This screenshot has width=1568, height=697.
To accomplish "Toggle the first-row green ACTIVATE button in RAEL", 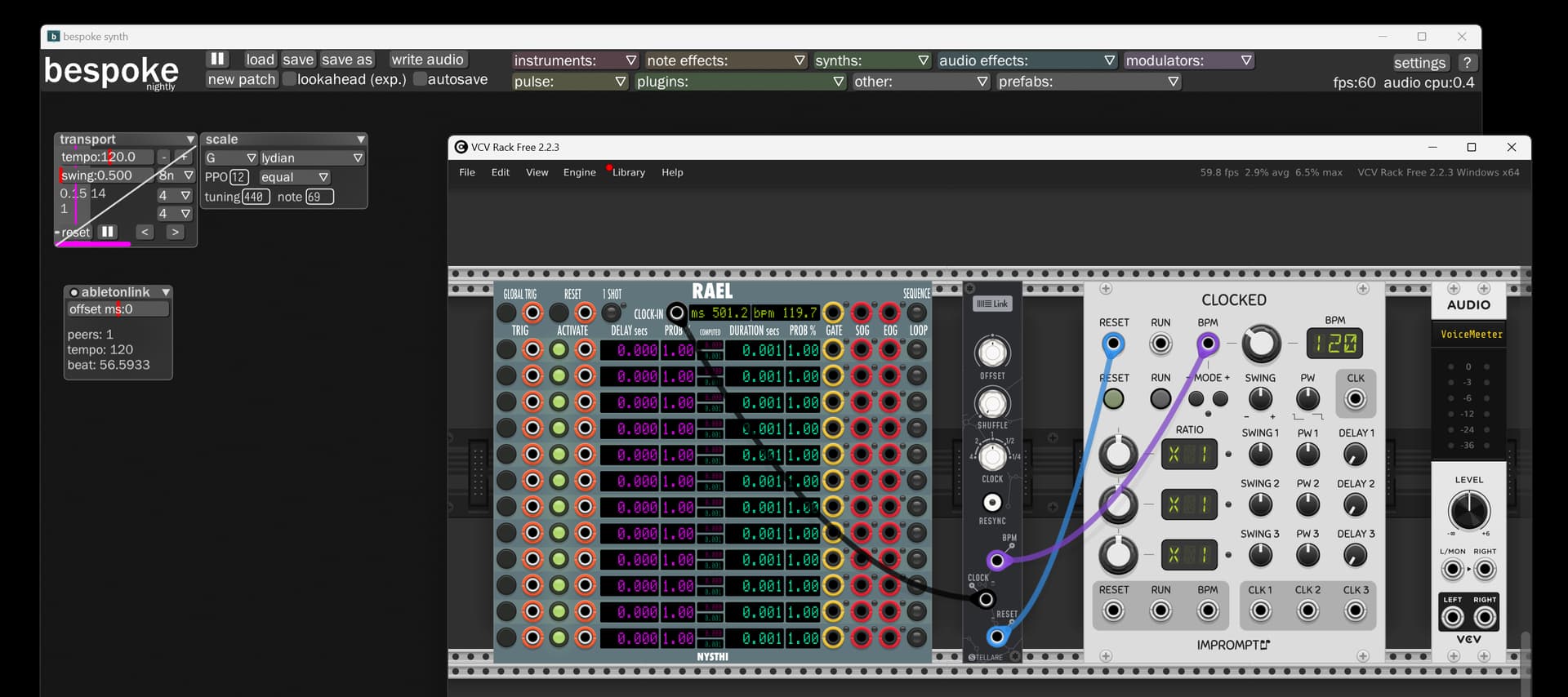I will pyautogui.click(x=559, y=350).
